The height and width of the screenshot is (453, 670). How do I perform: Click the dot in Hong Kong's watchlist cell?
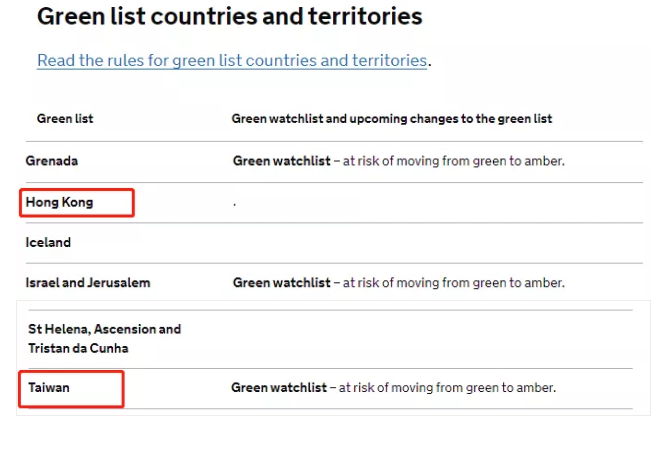[x=235, y=203]
